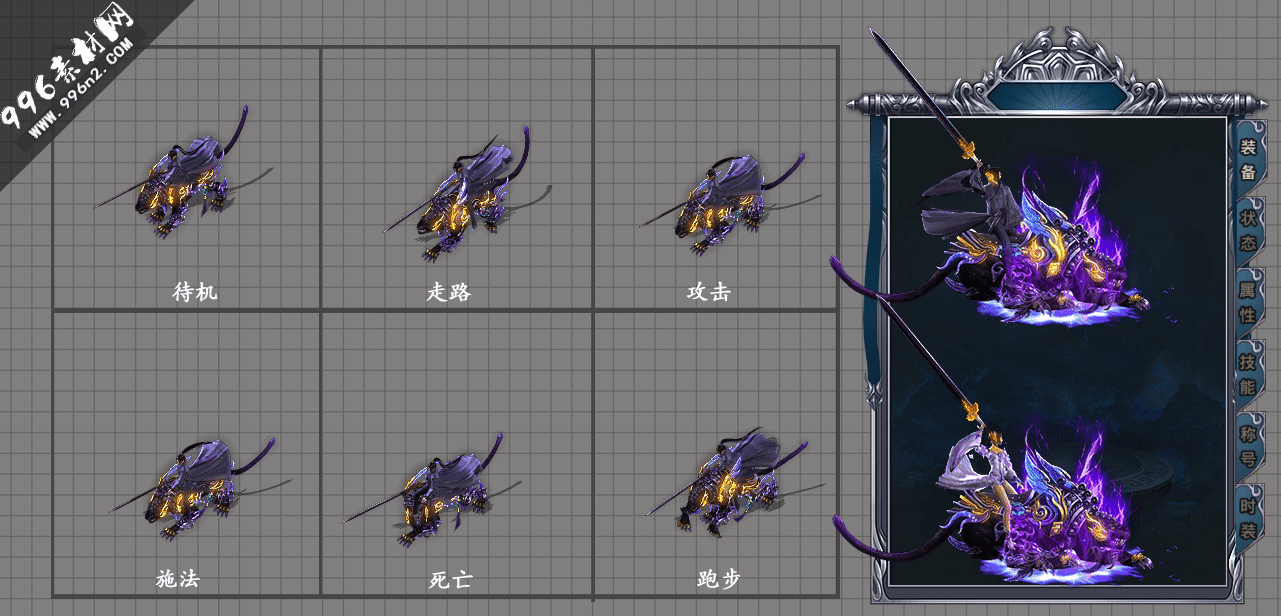Open the 技能 skills tab
This screenshot has width=1281, height=616.
tap(1248, 373)
